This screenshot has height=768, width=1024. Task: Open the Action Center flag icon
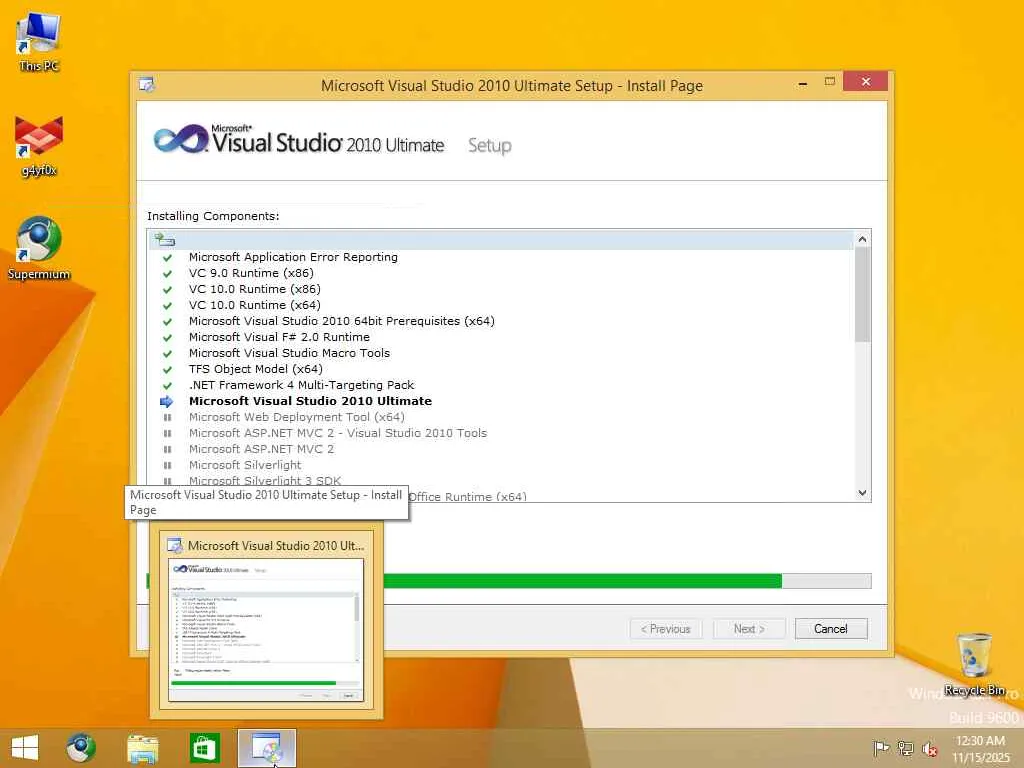click(881, 748)
